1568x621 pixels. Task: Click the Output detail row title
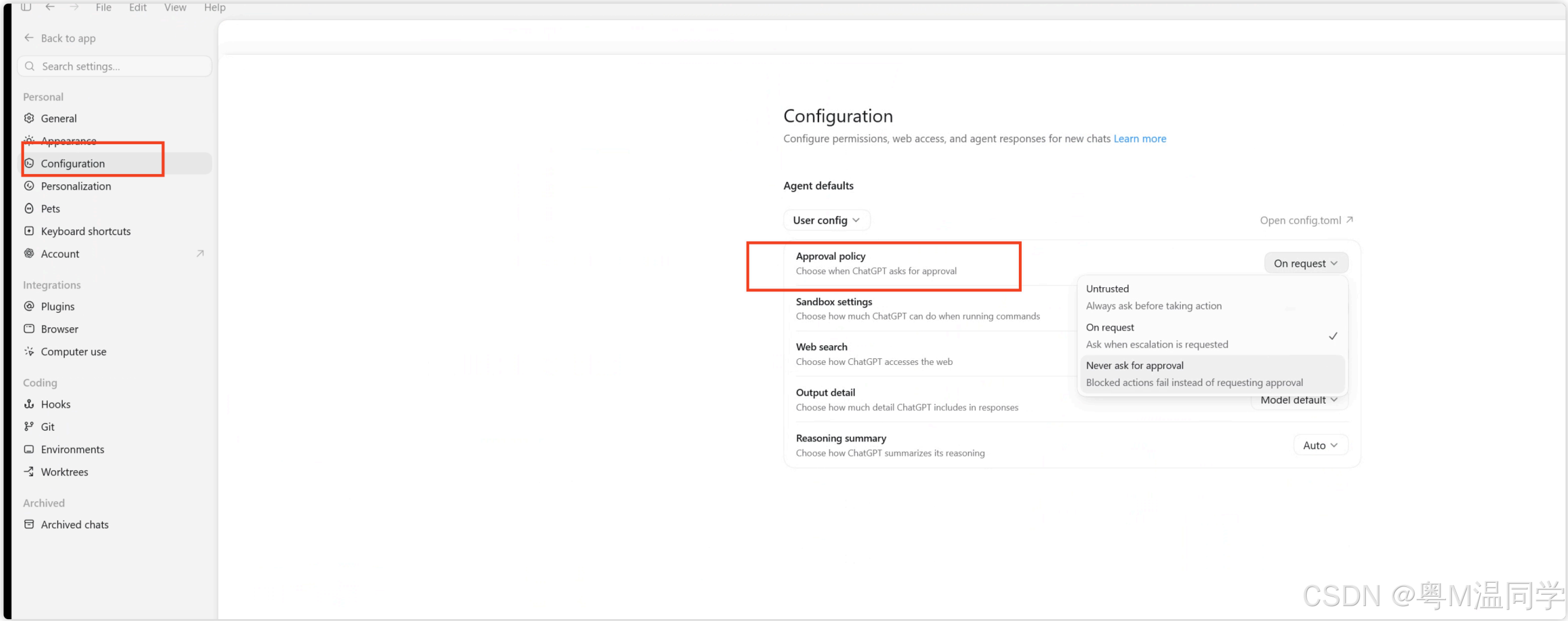826,392
